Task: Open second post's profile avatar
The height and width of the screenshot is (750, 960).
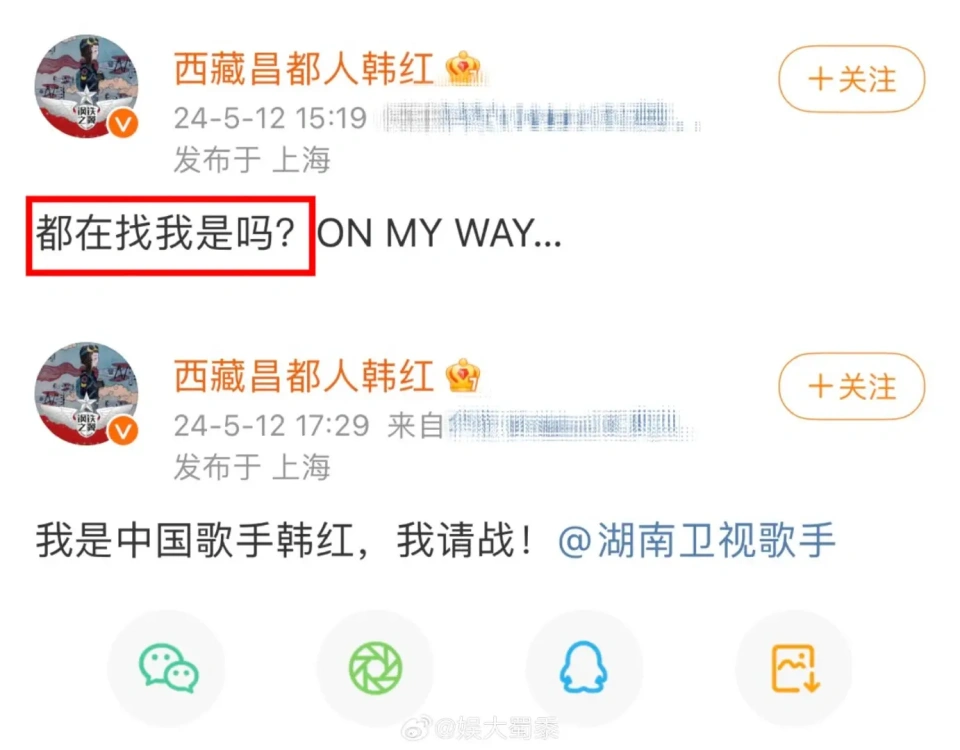Action: [86, 393]
